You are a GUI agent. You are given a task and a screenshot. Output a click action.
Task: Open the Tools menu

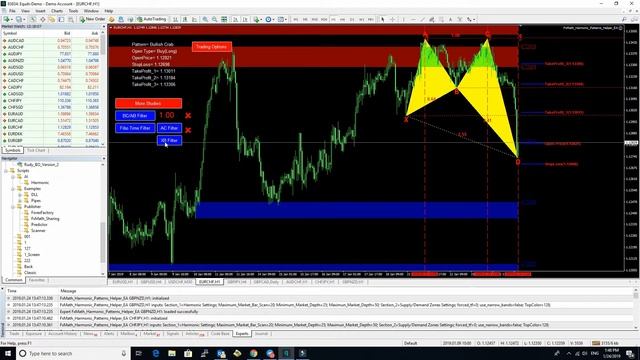(73, 11)
